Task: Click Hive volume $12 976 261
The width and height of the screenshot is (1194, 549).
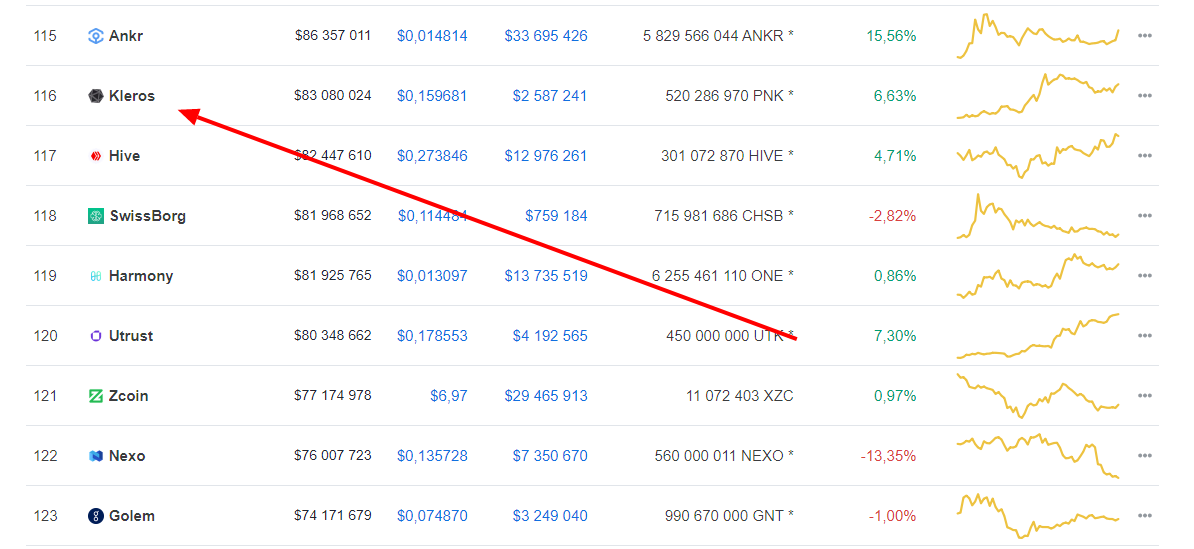Action: click(x=546, y=156)
